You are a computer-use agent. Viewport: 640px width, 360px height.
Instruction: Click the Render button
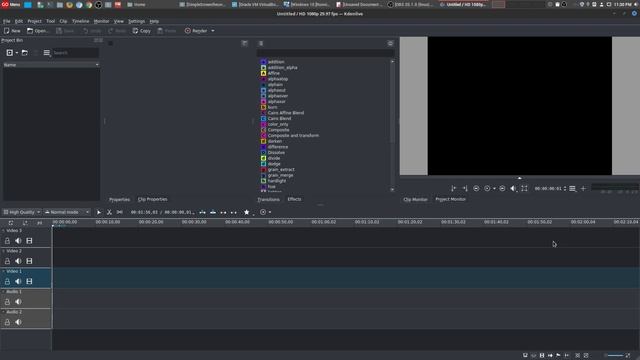pos(196,31)
